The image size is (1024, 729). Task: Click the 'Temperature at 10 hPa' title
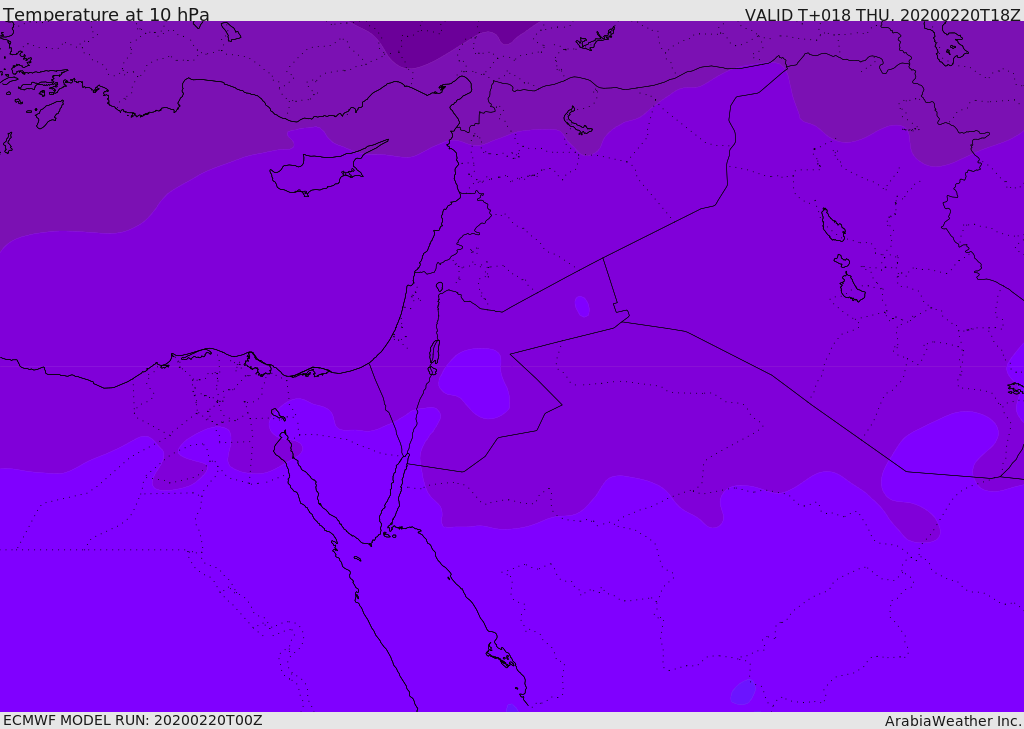pyautogui.click(x=106, y=14)
